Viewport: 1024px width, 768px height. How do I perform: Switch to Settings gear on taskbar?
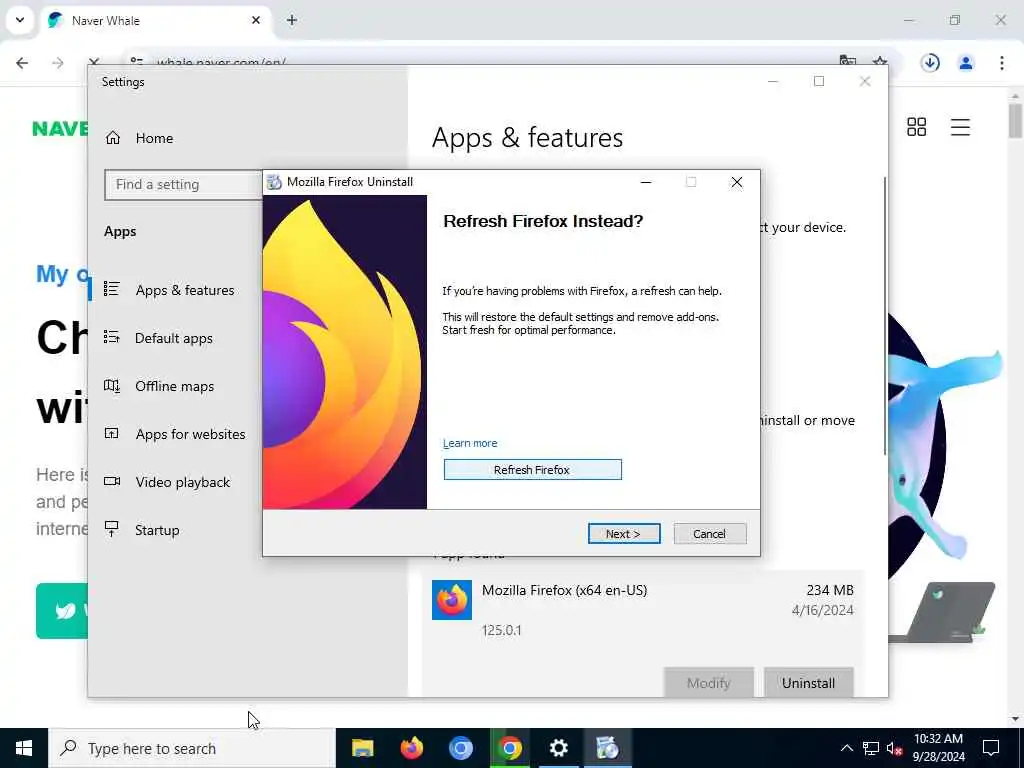558,748
